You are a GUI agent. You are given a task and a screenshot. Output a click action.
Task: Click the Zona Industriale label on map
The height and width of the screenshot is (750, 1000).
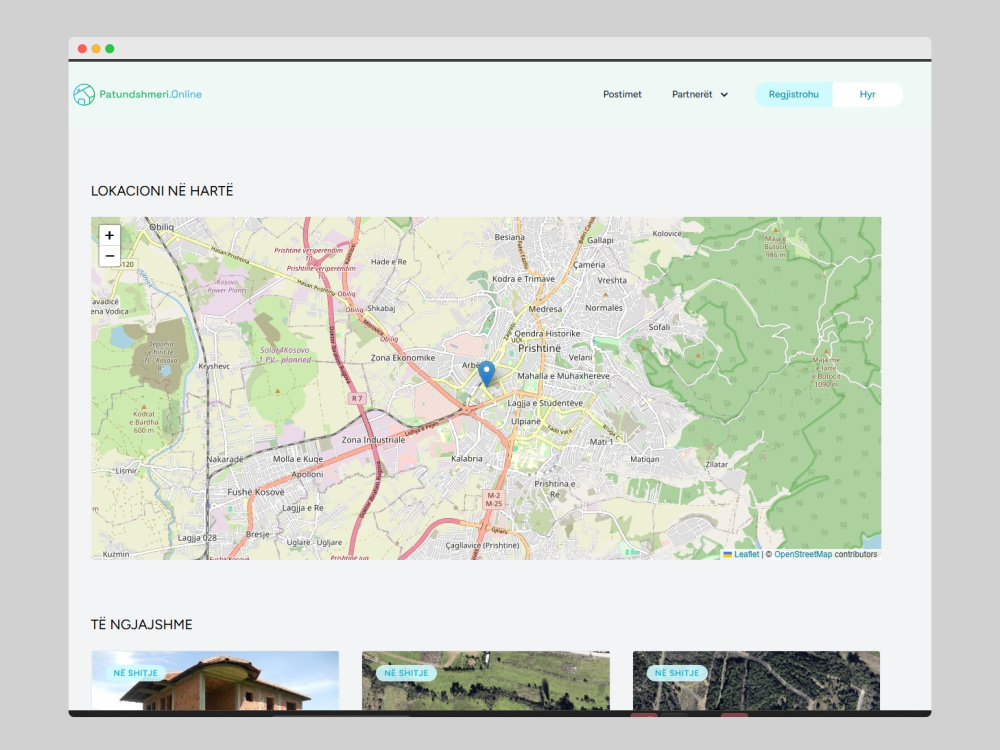[x=373, y=440]
